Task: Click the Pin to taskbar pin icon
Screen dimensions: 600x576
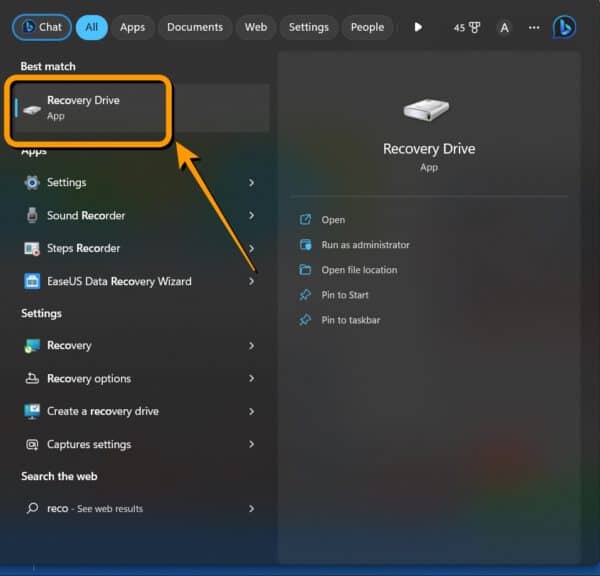Action: [305, 320]
